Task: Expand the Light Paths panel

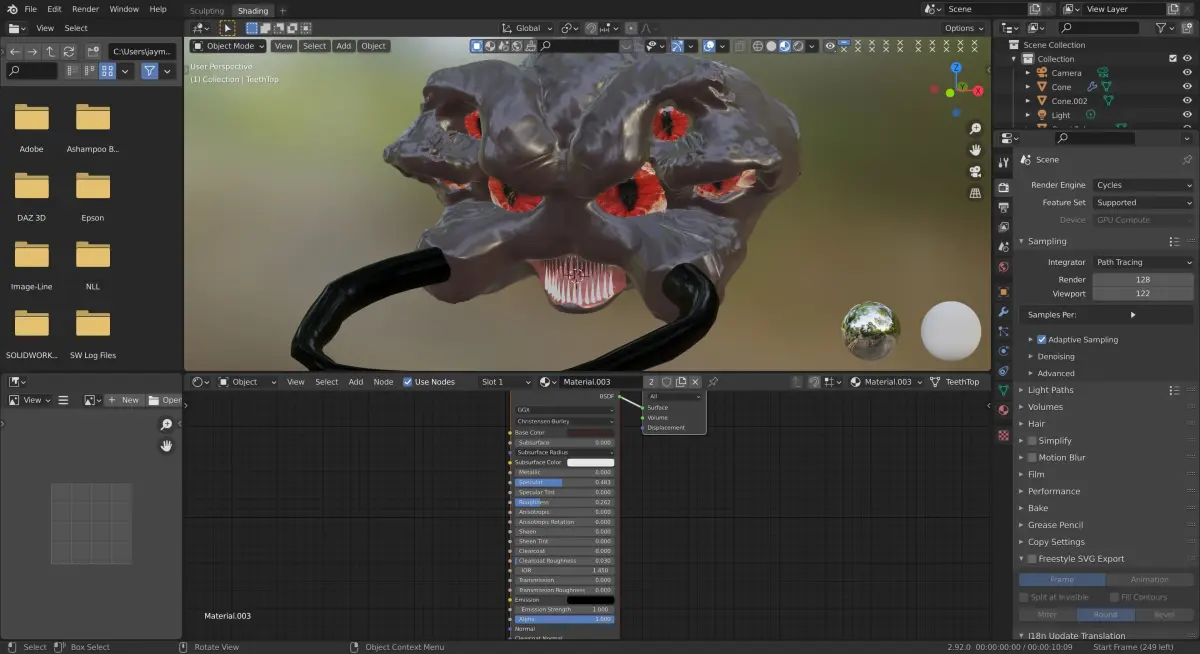Action: coord(1050,390)
